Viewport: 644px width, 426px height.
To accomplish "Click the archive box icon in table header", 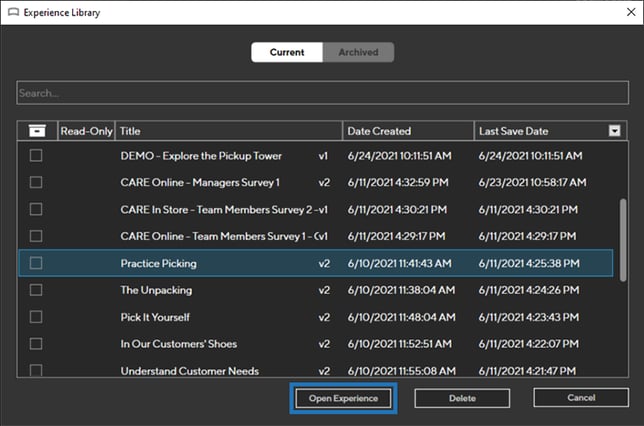I will 37,131.
